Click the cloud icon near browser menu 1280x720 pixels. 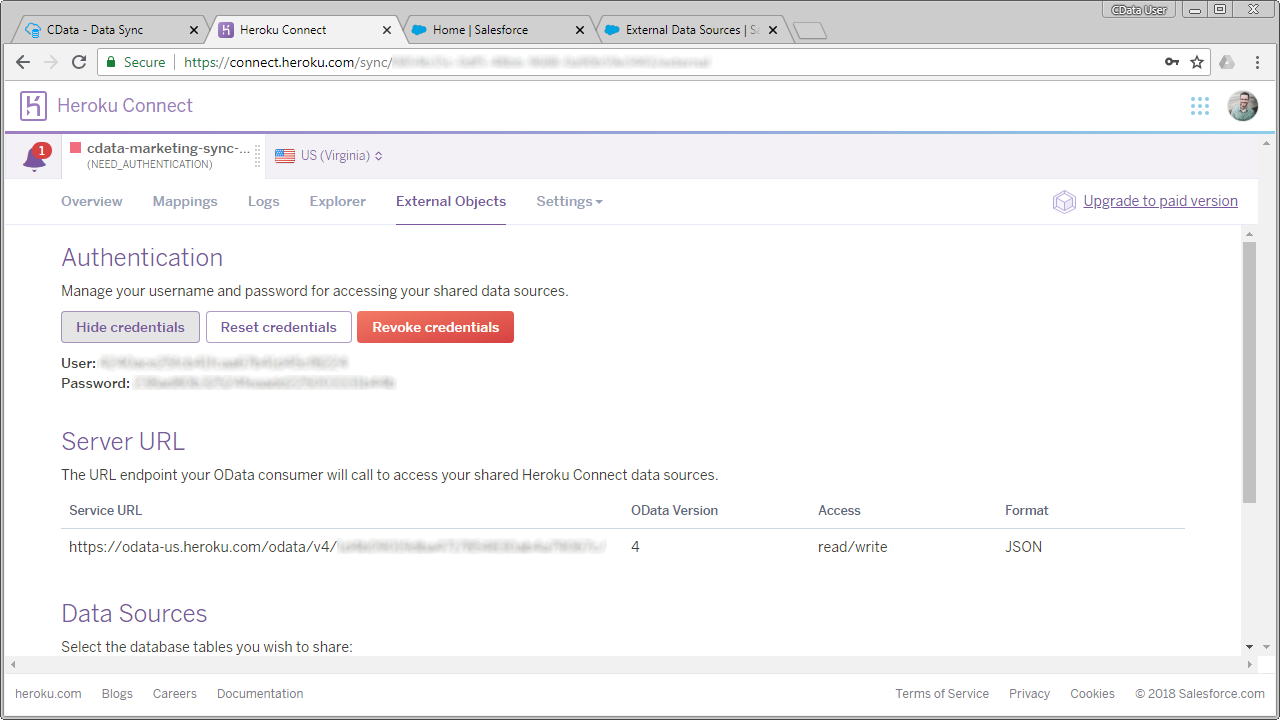click(x=1227, y=61)
